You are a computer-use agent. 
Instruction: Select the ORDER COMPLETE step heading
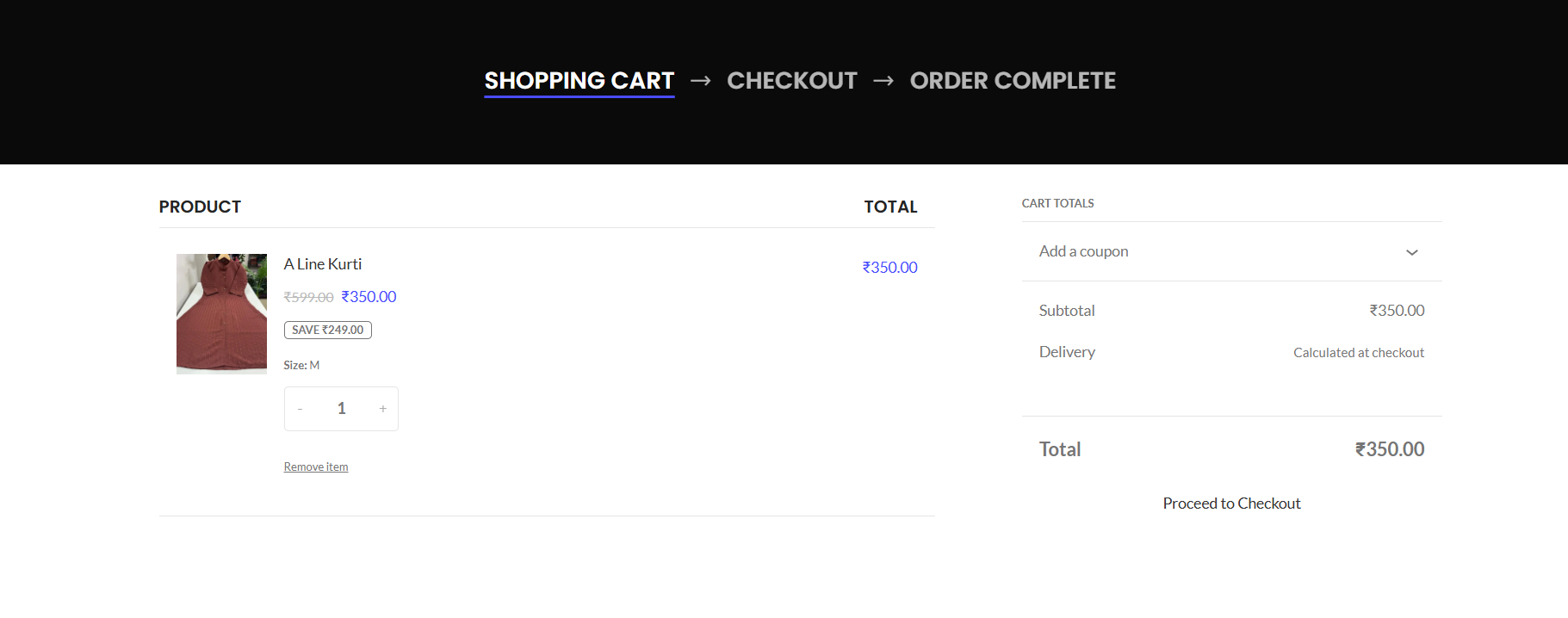1013,81
